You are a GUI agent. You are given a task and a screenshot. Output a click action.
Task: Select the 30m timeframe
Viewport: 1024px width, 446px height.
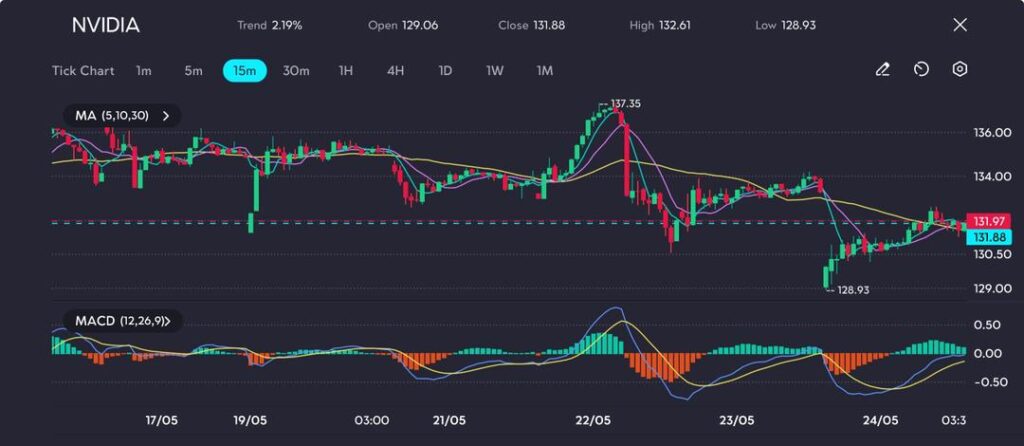[296, 71]
